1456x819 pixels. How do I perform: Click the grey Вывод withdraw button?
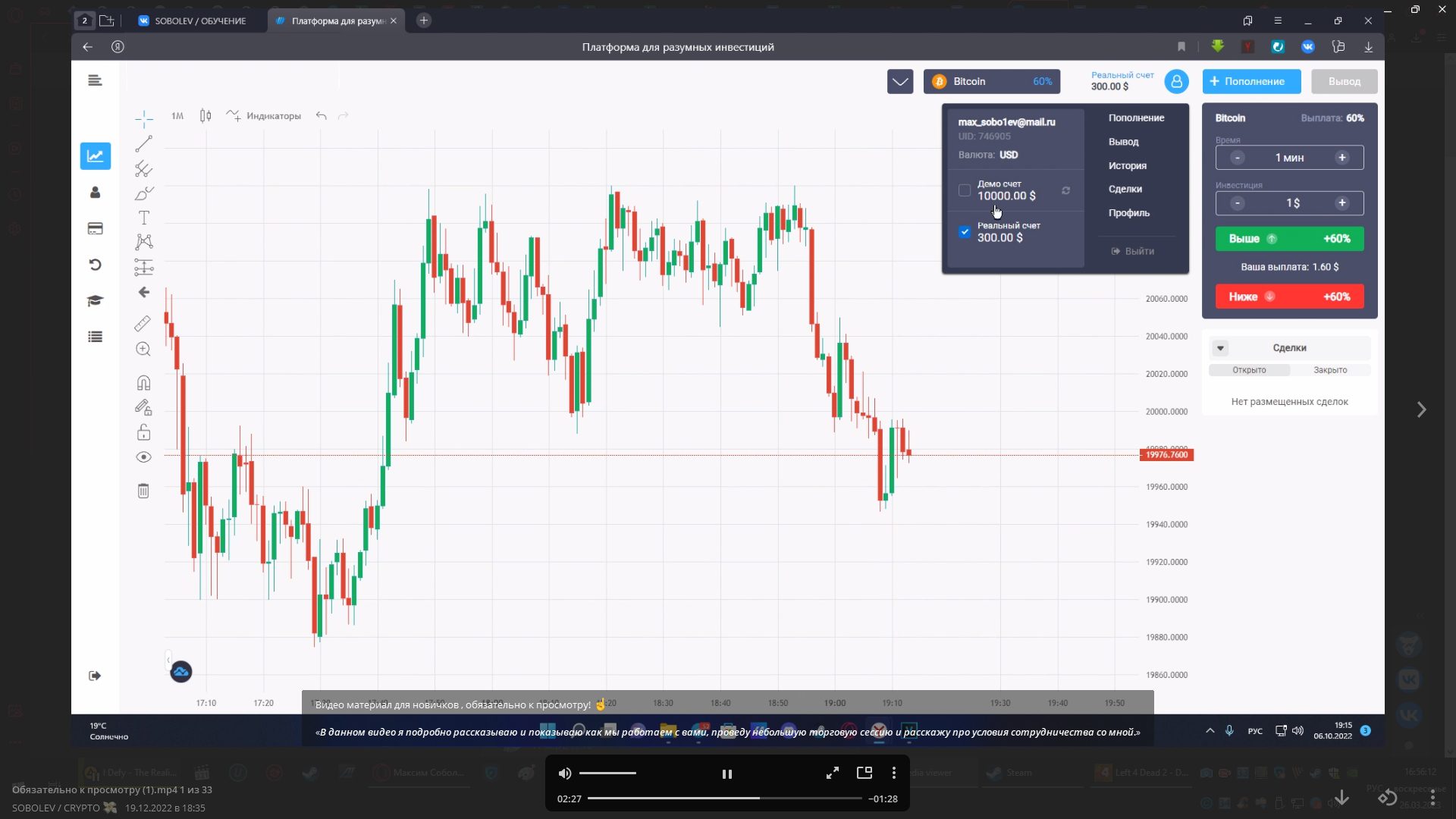[x=1344, y=81]
